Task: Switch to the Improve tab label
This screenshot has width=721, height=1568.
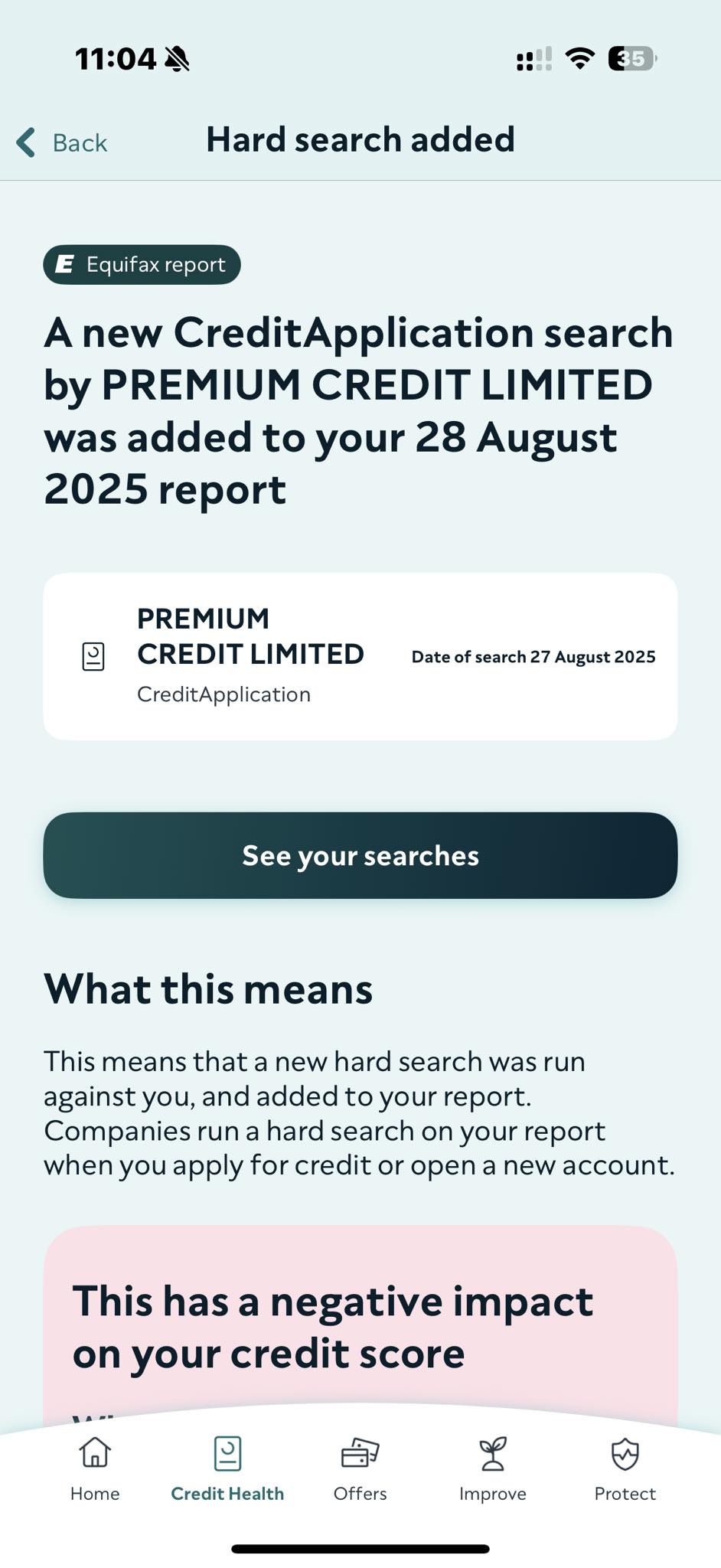Action: click(x=493, y=1494)
